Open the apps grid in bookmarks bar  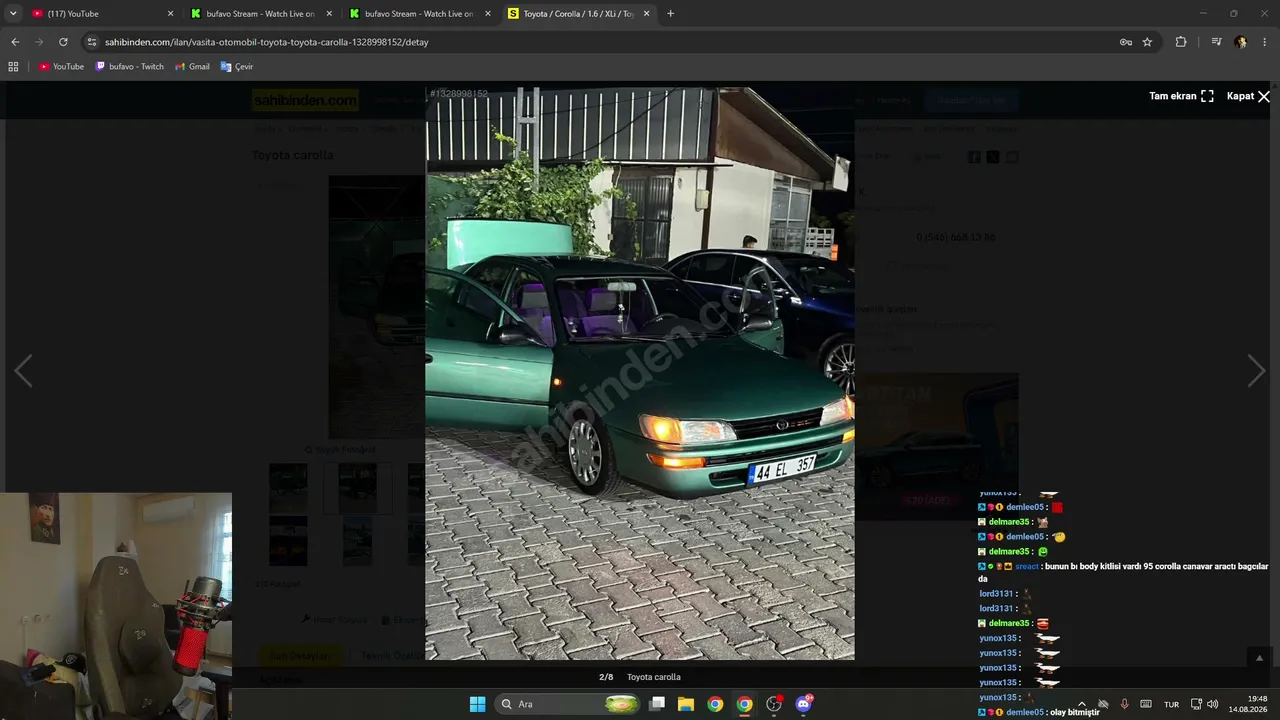[x=13, y=67]
